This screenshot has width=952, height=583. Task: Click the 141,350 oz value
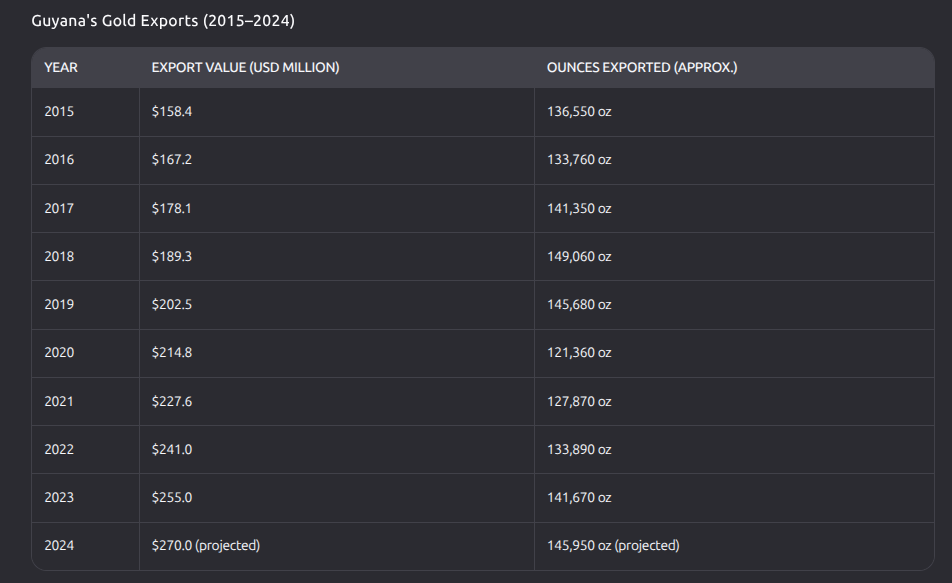tap(579, 209)
